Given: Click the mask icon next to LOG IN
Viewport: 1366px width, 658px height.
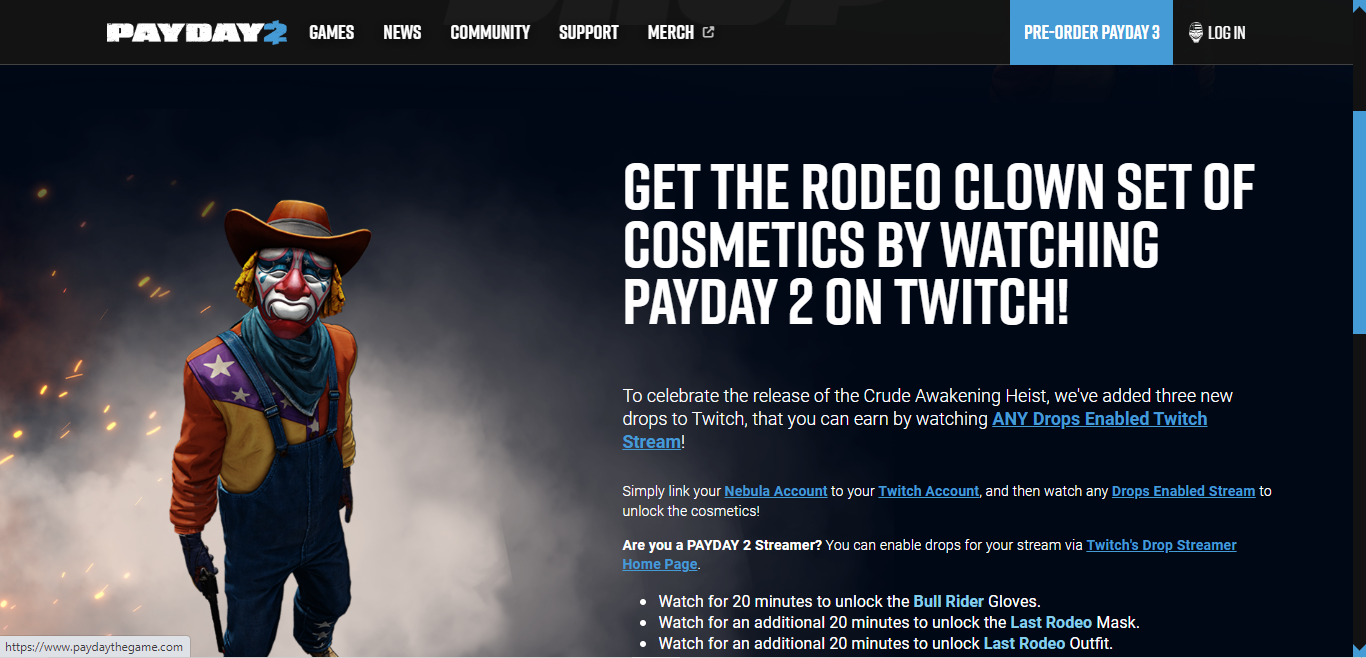Looking at the screenshot, I should click(1195, 32).
